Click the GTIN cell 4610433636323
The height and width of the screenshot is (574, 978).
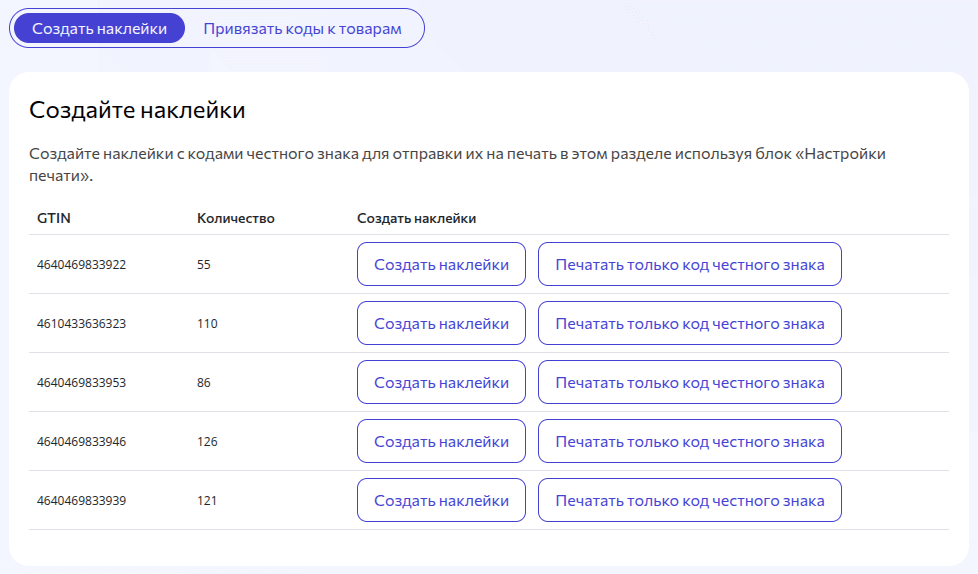pyautogui.click(x=81, y=324)
